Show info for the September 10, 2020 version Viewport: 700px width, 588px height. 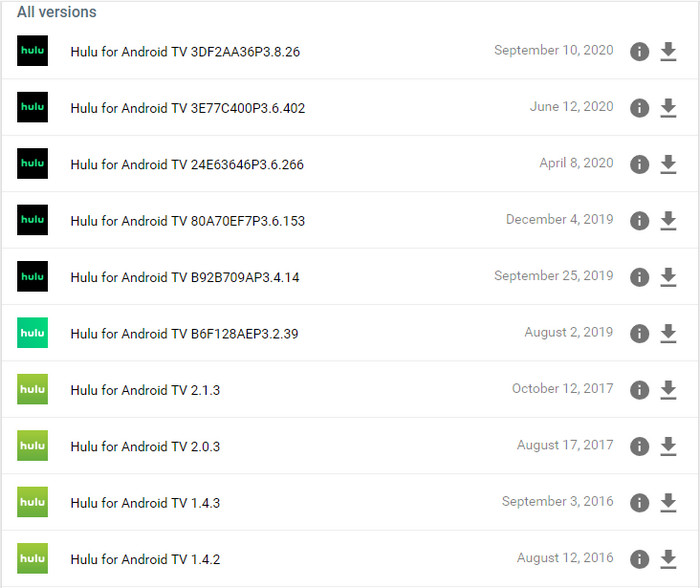click(639, 51)
